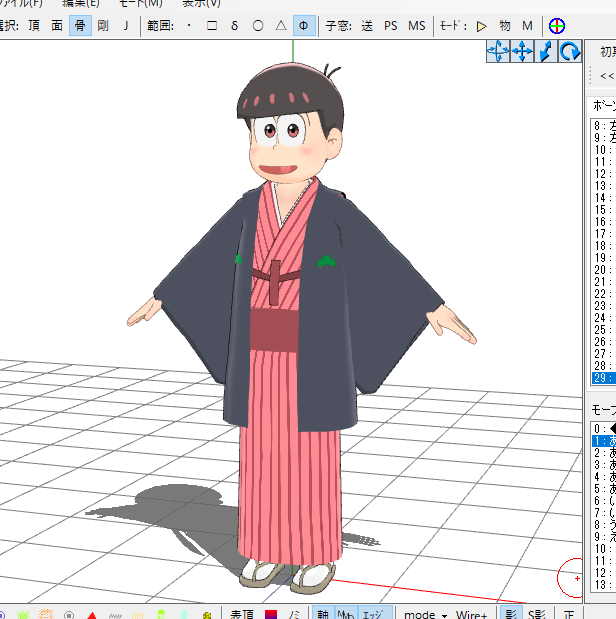Select bone row 29 in list

click(604, 378)
